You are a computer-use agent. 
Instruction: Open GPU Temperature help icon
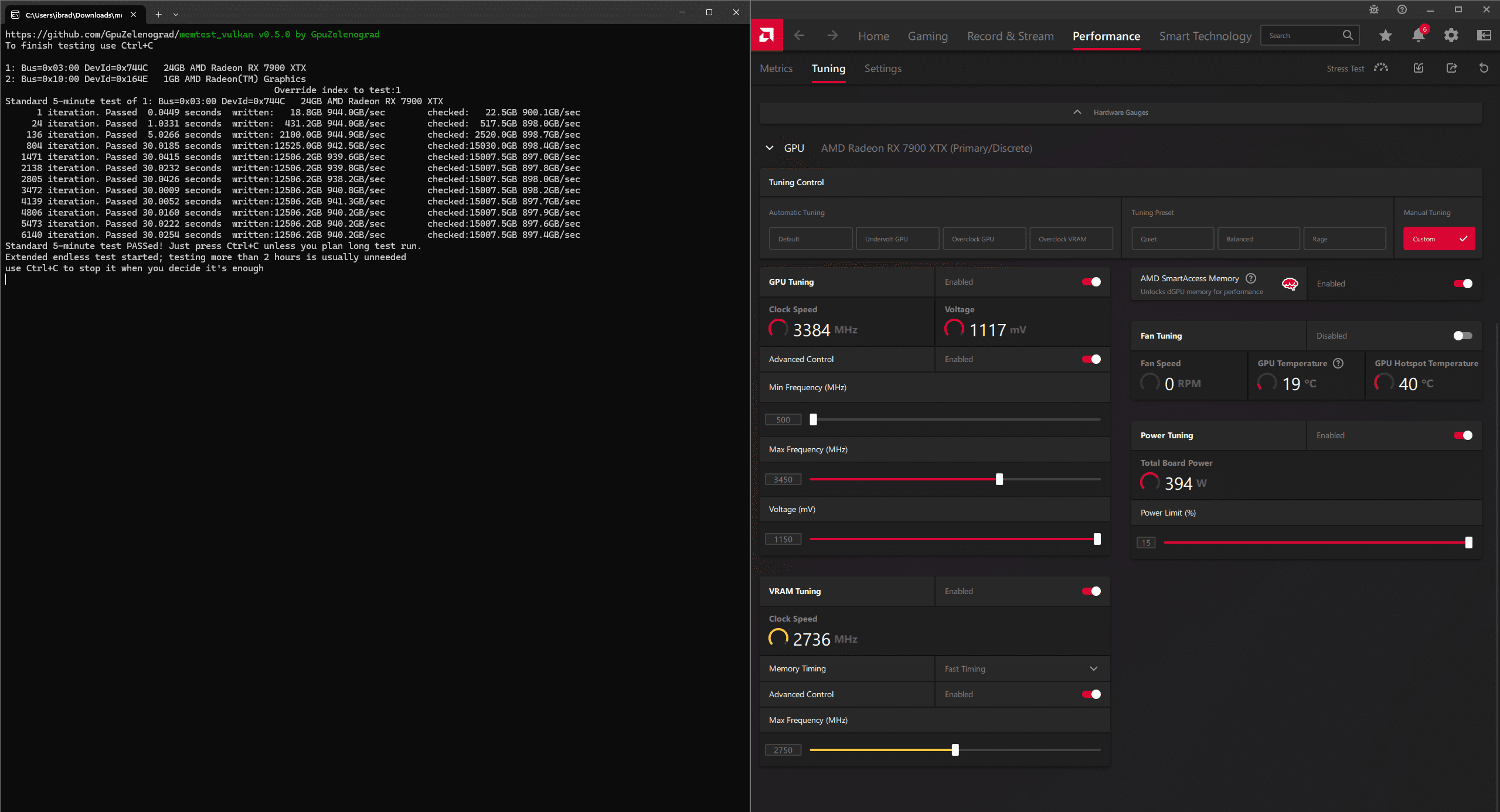[1338, 363]
